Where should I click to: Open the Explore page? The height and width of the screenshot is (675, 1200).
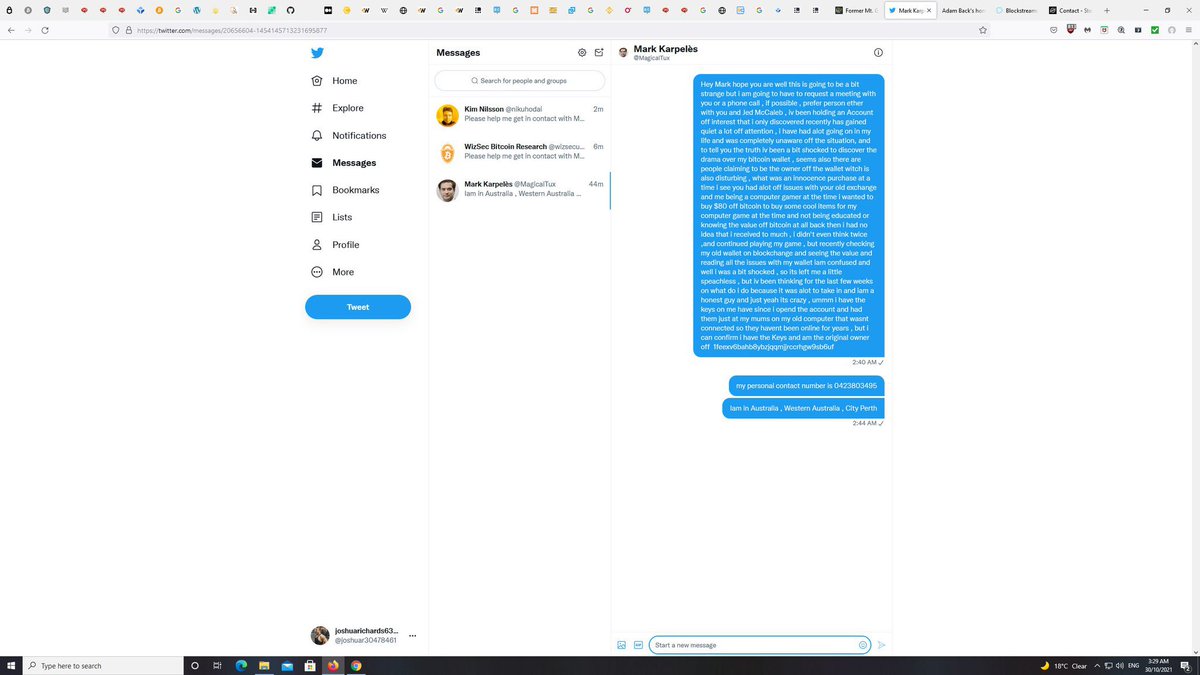click(337, 108)
